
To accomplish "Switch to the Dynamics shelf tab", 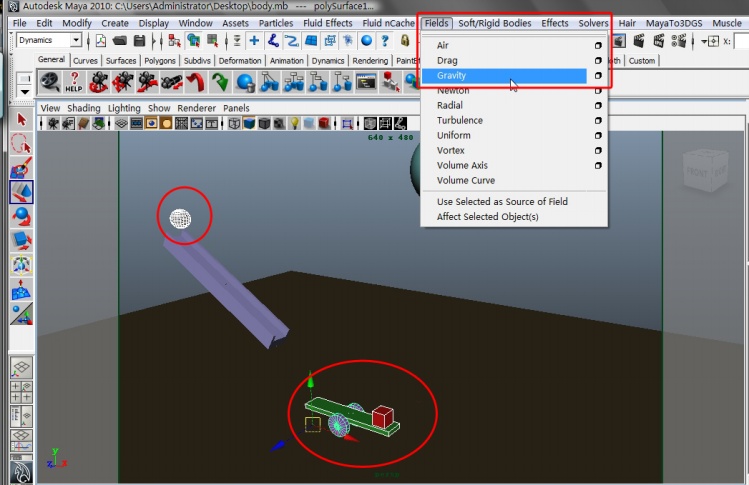I will (x=328, y=61).
